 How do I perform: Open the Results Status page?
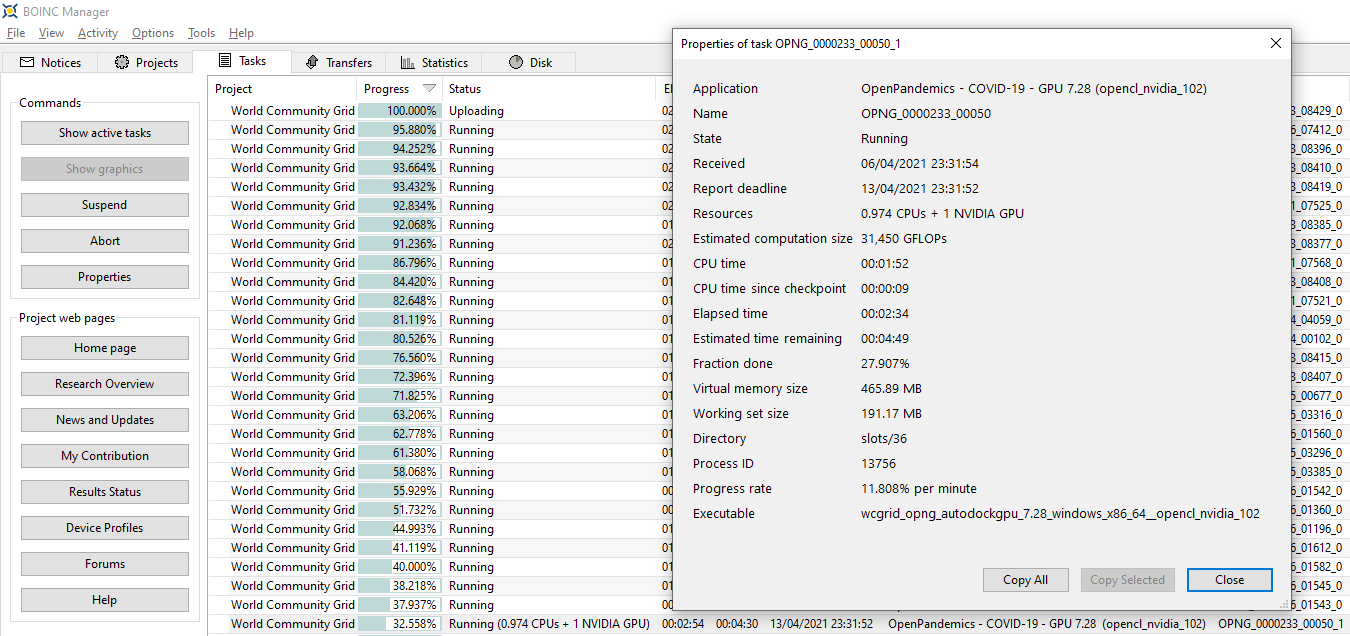point(105,492)
